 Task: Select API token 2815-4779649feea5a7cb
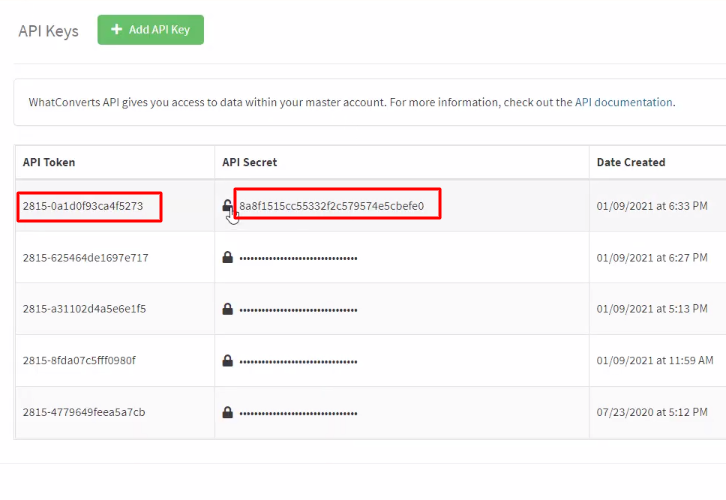click(x=84, y=412)
